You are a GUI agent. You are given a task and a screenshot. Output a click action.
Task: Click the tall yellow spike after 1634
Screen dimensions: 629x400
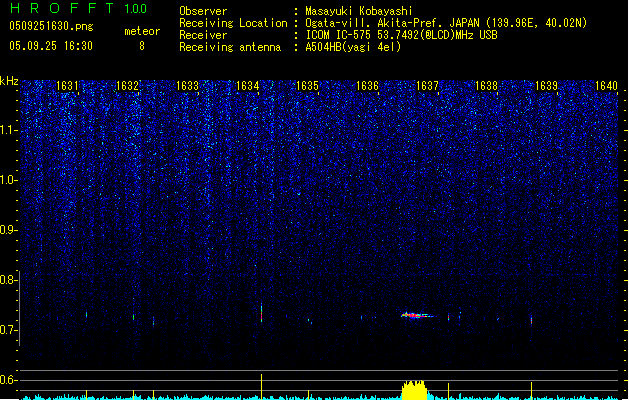(262, 387)
